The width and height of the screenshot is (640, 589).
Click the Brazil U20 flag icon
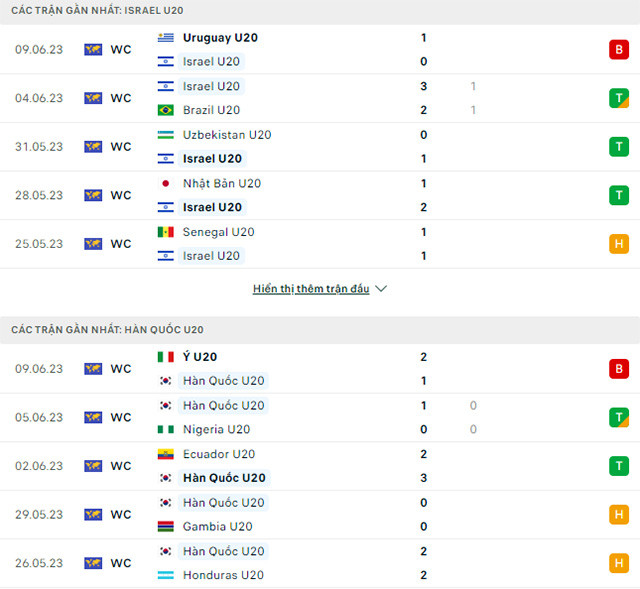click(x=165, y=110)
